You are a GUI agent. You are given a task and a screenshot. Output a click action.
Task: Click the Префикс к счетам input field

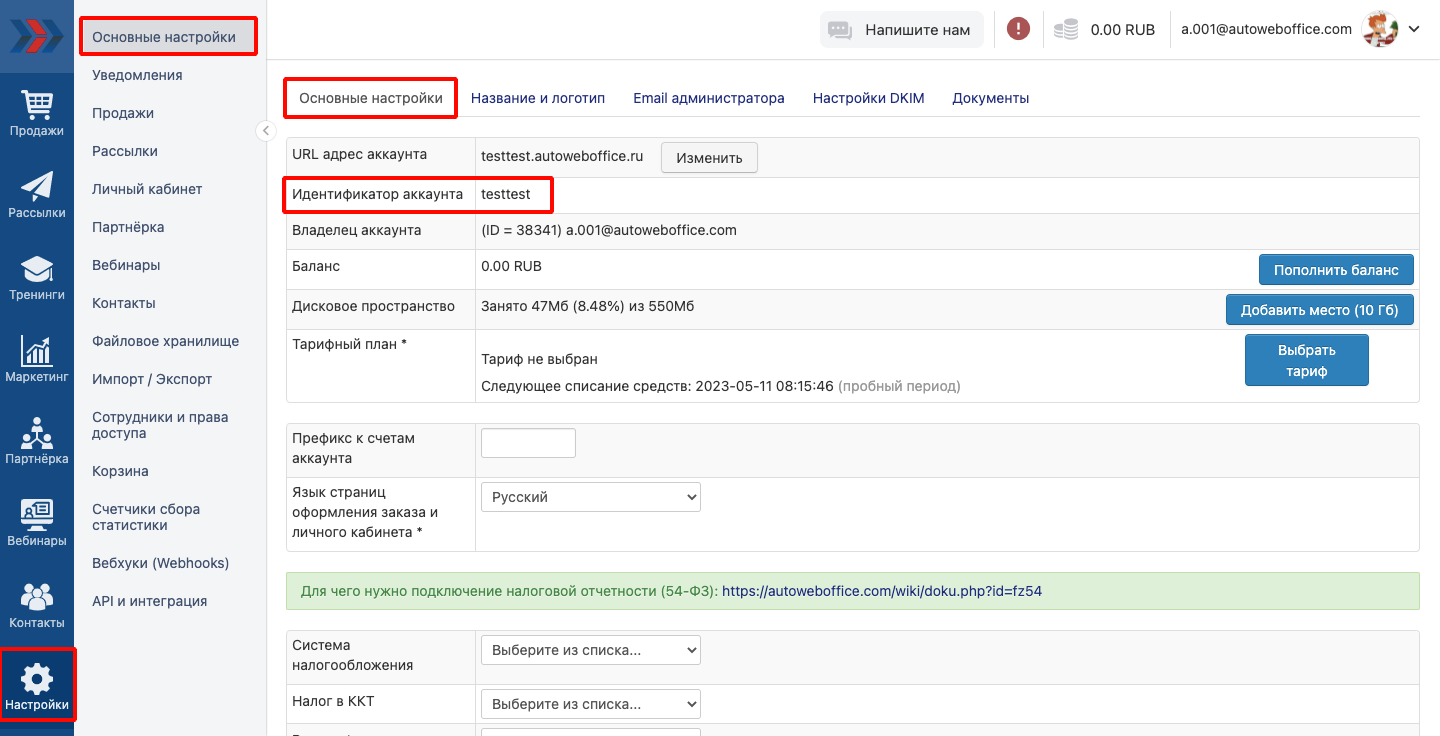click(528, 443)
